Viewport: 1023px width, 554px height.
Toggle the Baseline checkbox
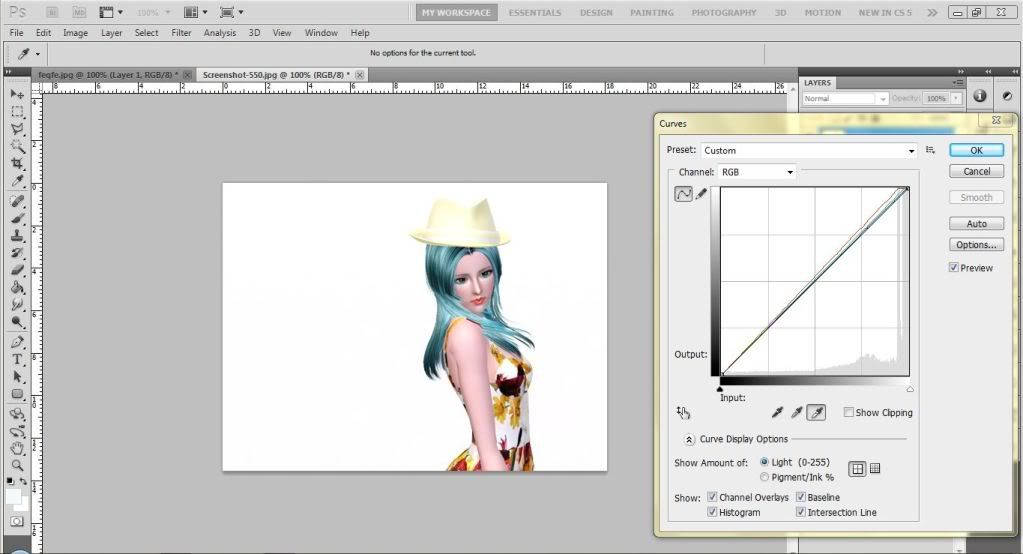click(x=801, y=497)
